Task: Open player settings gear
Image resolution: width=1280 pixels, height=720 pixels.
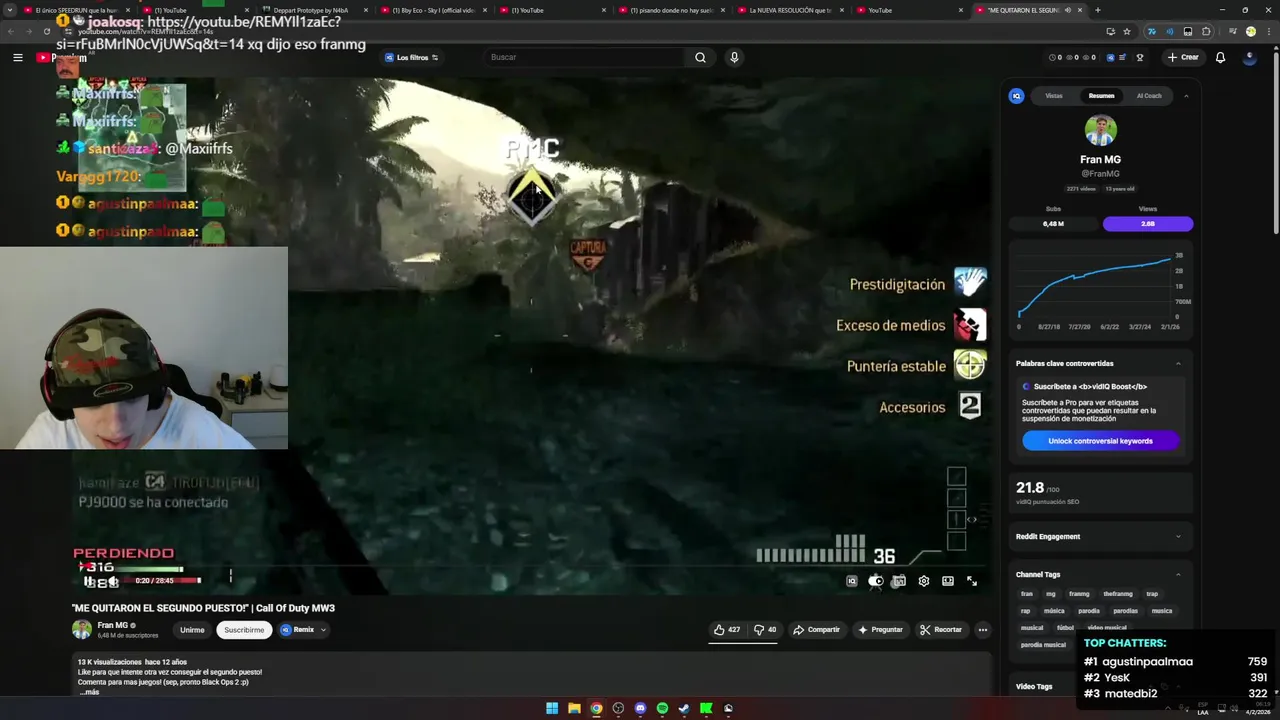Action: [924, 581]
